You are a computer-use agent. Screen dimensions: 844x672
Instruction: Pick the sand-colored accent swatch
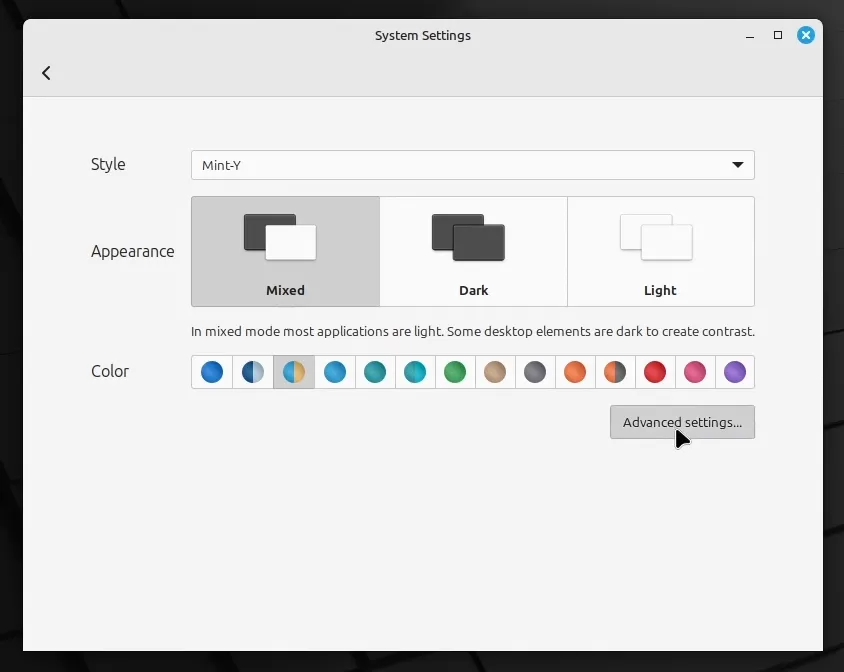[495, 371]
